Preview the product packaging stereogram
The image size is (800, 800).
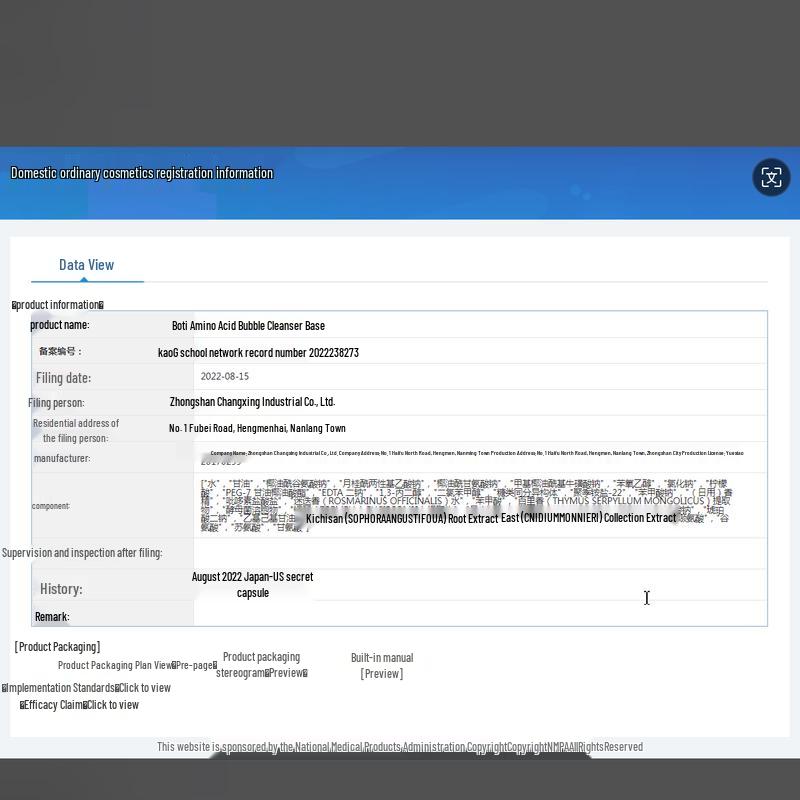pos(287,673)
